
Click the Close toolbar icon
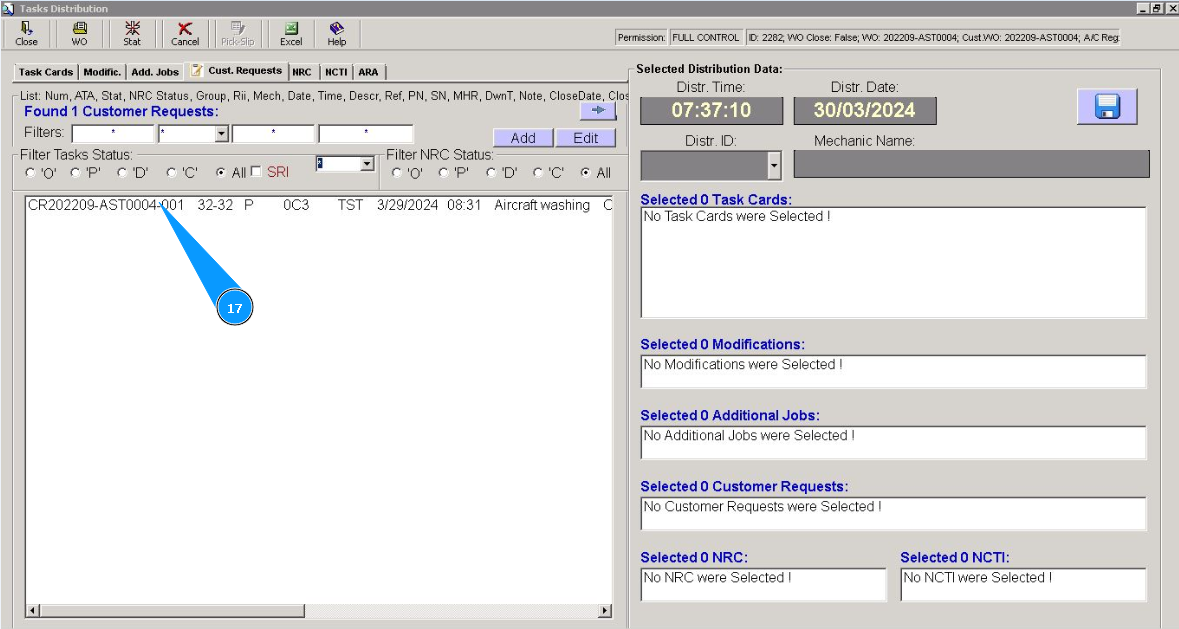coord(26,34)
